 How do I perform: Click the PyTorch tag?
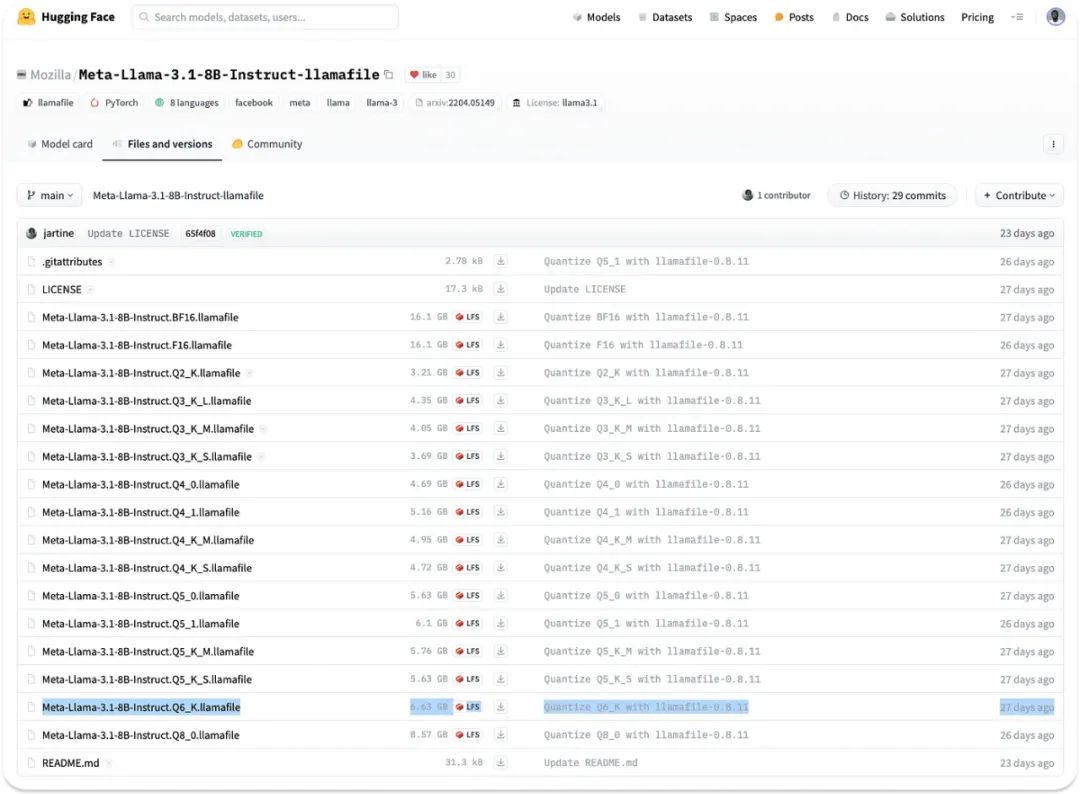click(x=114, y=103)
